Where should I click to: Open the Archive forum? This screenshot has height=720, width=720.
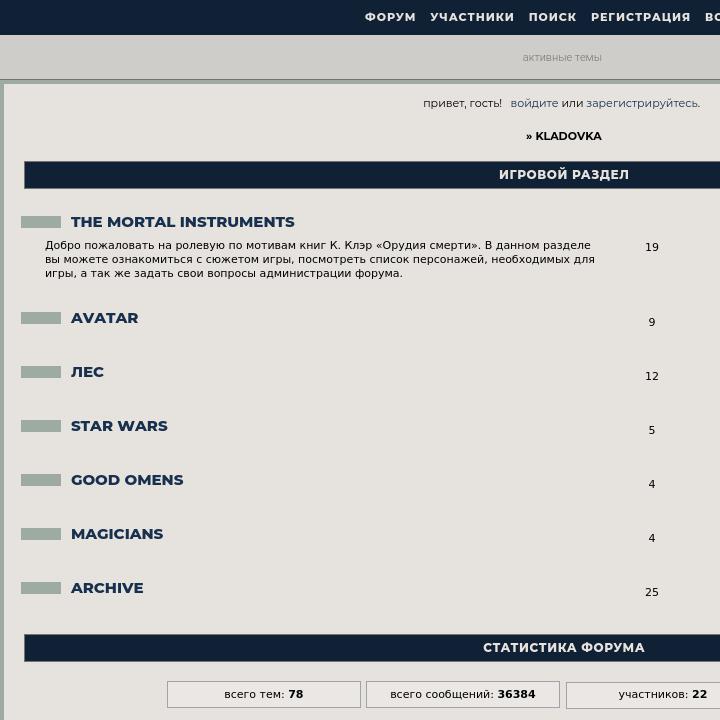(x=107, y=588)
